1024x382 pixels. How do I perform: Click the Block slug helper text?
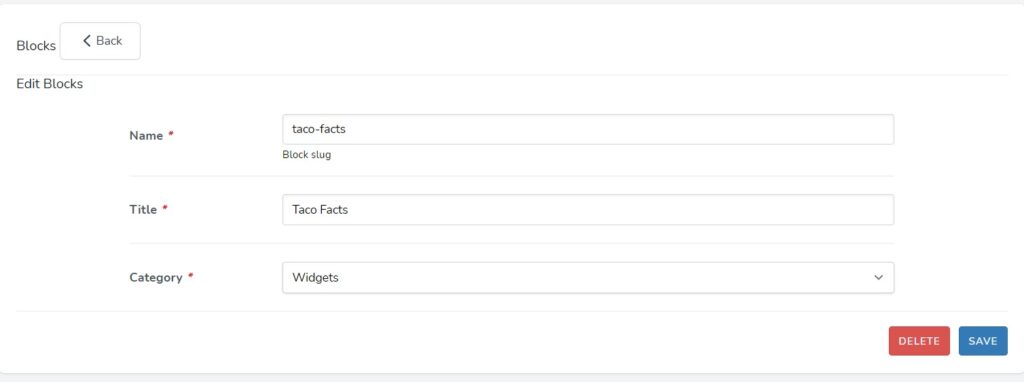click(x=307, y=155)
